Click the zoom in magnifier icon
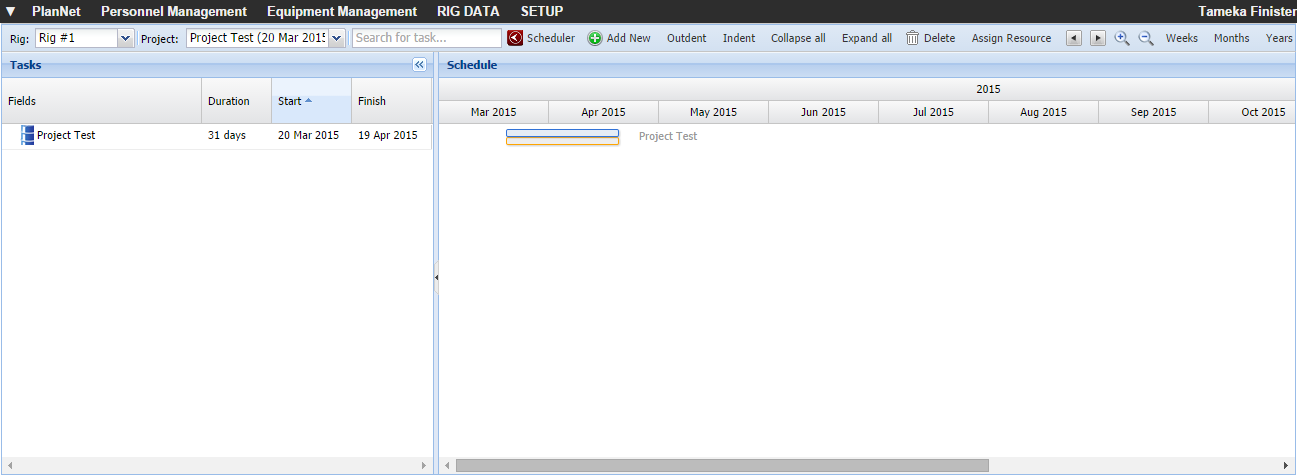The image size is (1297, 475). click(1122, 38)
